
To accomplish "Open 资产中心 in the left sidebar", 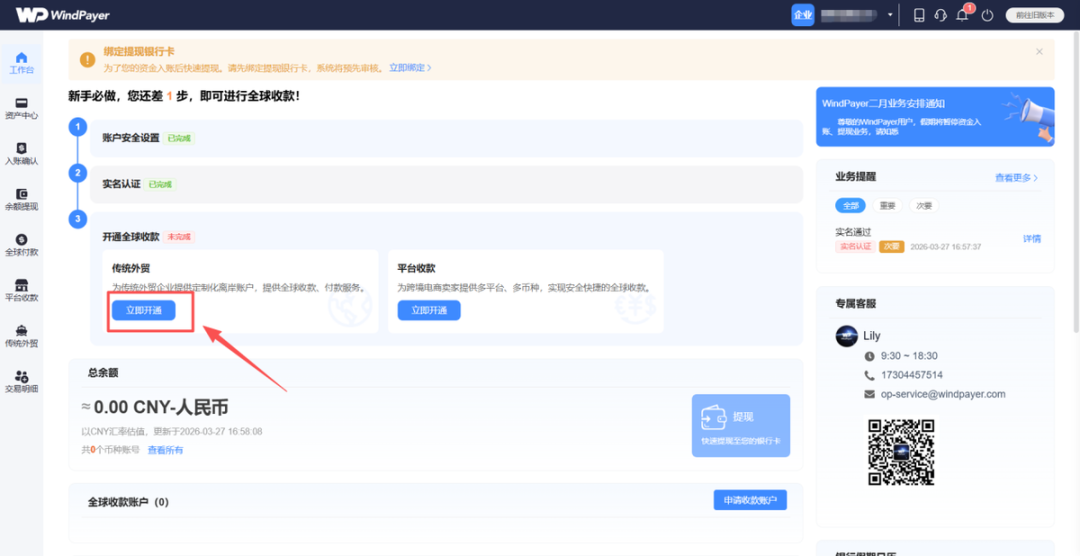I will pyautogui.click(x=21, y=108).
